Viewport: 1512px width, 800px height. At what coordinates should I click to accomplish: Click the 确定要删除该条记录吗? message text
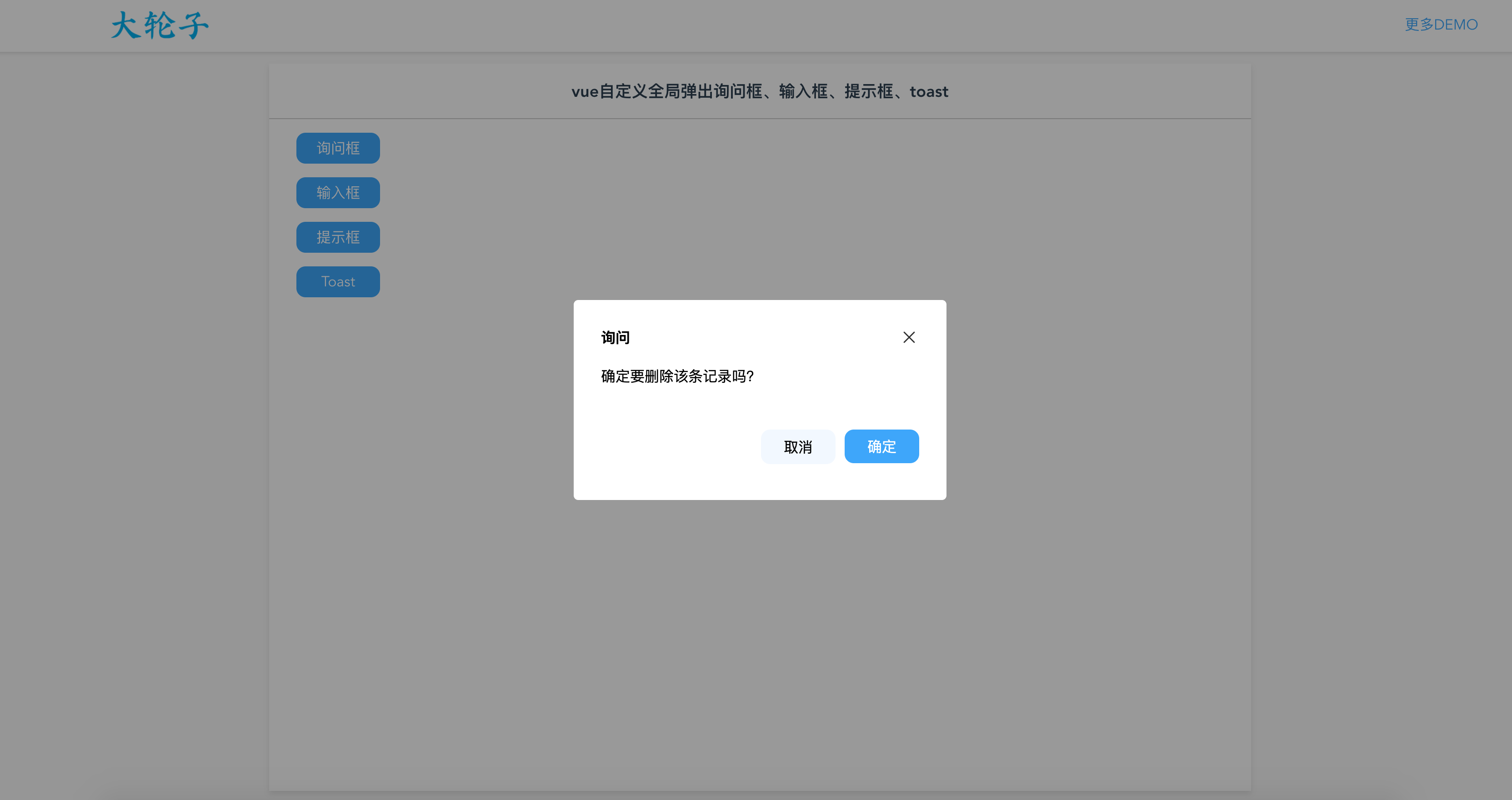677,376
